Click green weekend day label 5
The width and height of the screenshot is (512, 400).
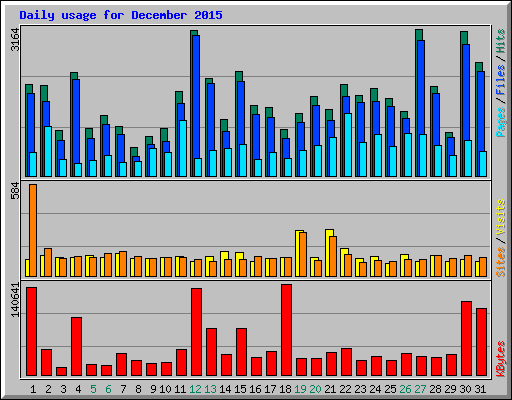[93, 389]
